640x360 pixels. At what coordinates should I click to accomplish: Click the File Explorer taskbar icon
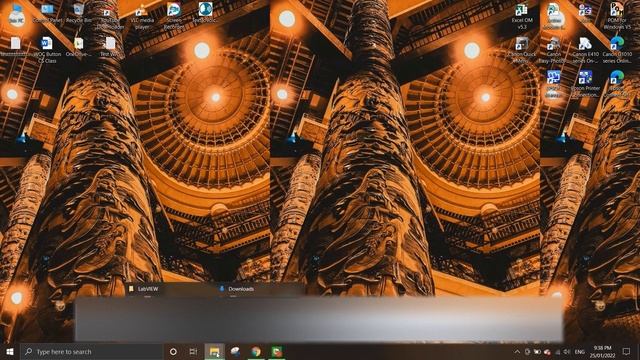click(x=214, y=351)
